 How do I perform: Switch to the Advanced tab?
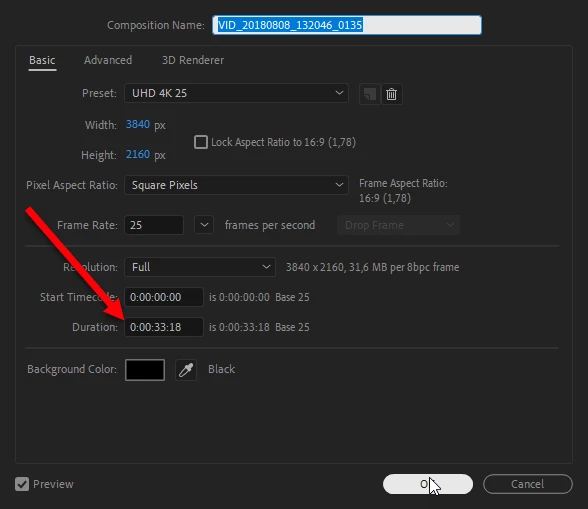click(x=108, y=60)
